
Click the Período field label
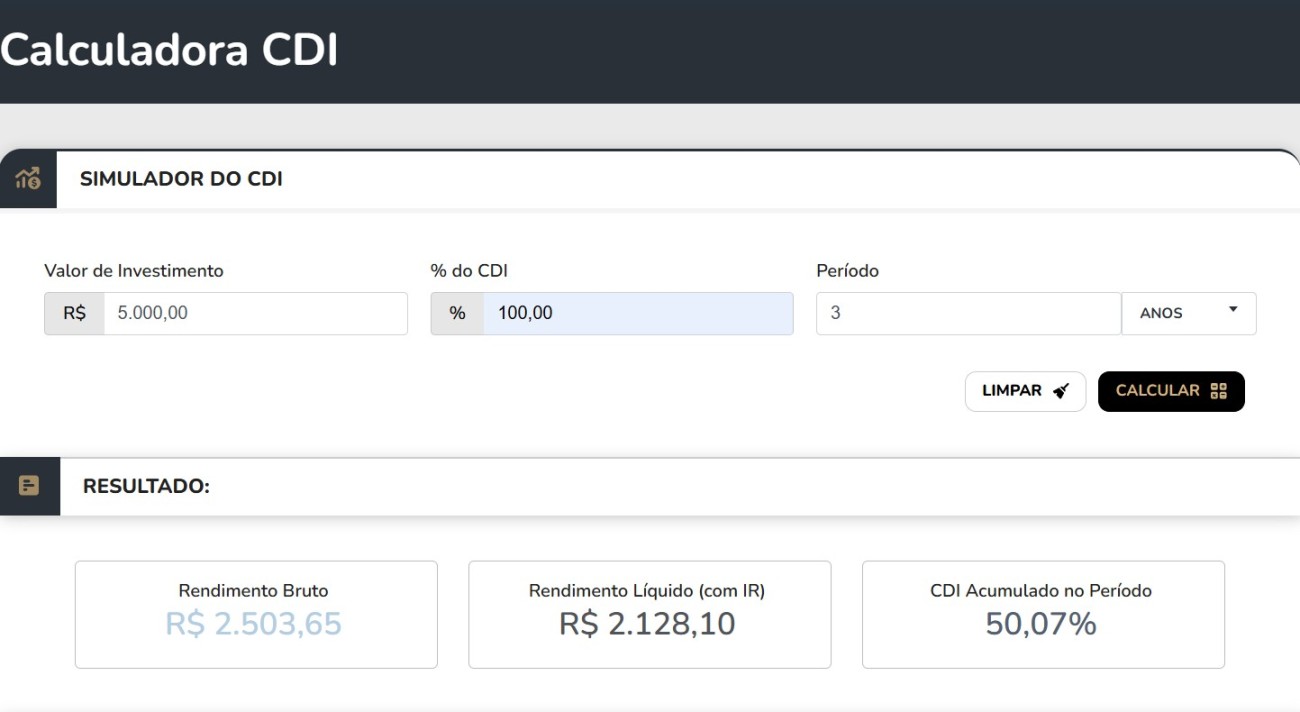click(x=848, y=271)
